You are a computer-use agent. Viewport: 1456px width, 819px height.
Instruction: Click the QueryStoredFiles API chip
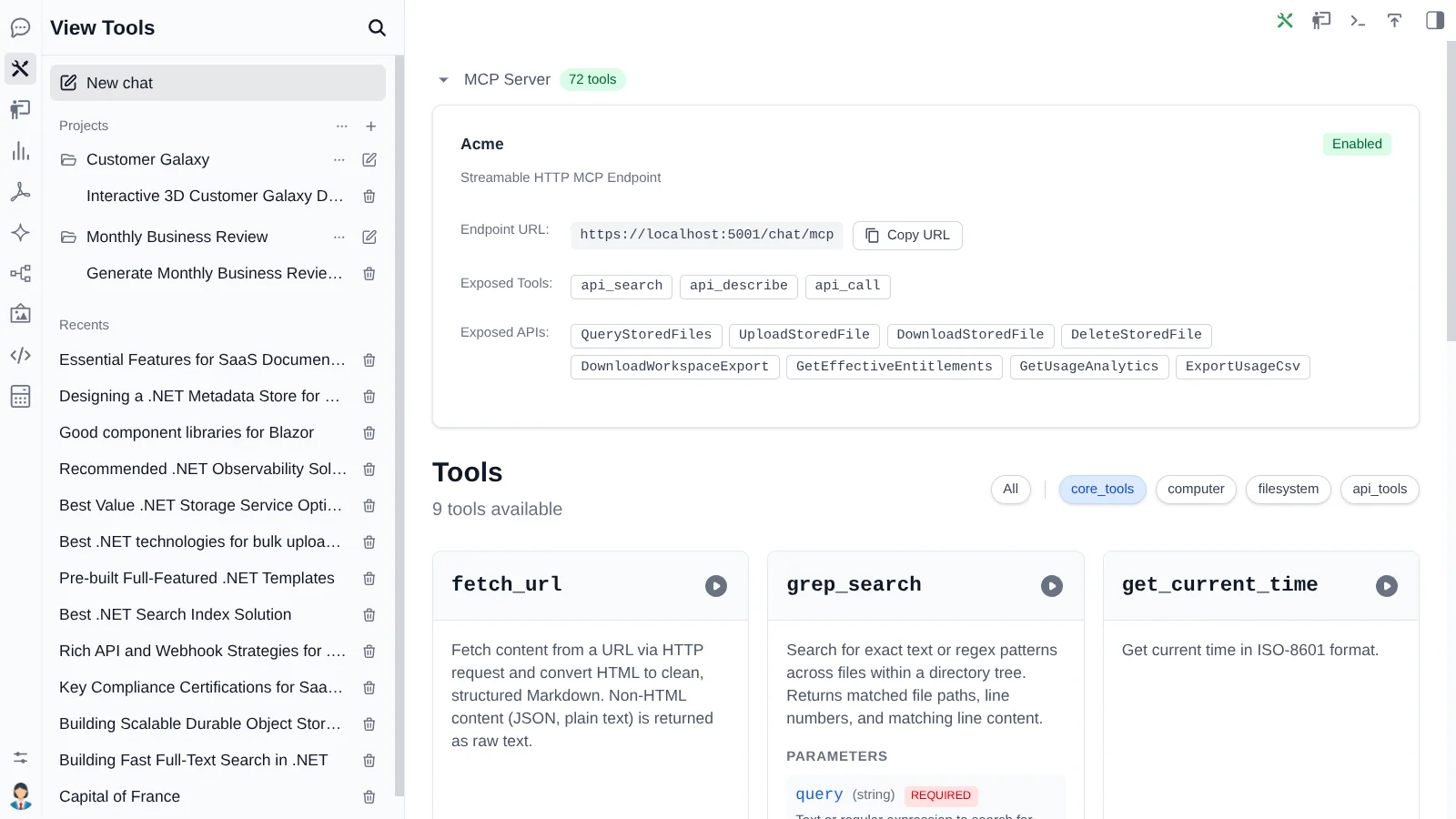[x=646, y=336]
